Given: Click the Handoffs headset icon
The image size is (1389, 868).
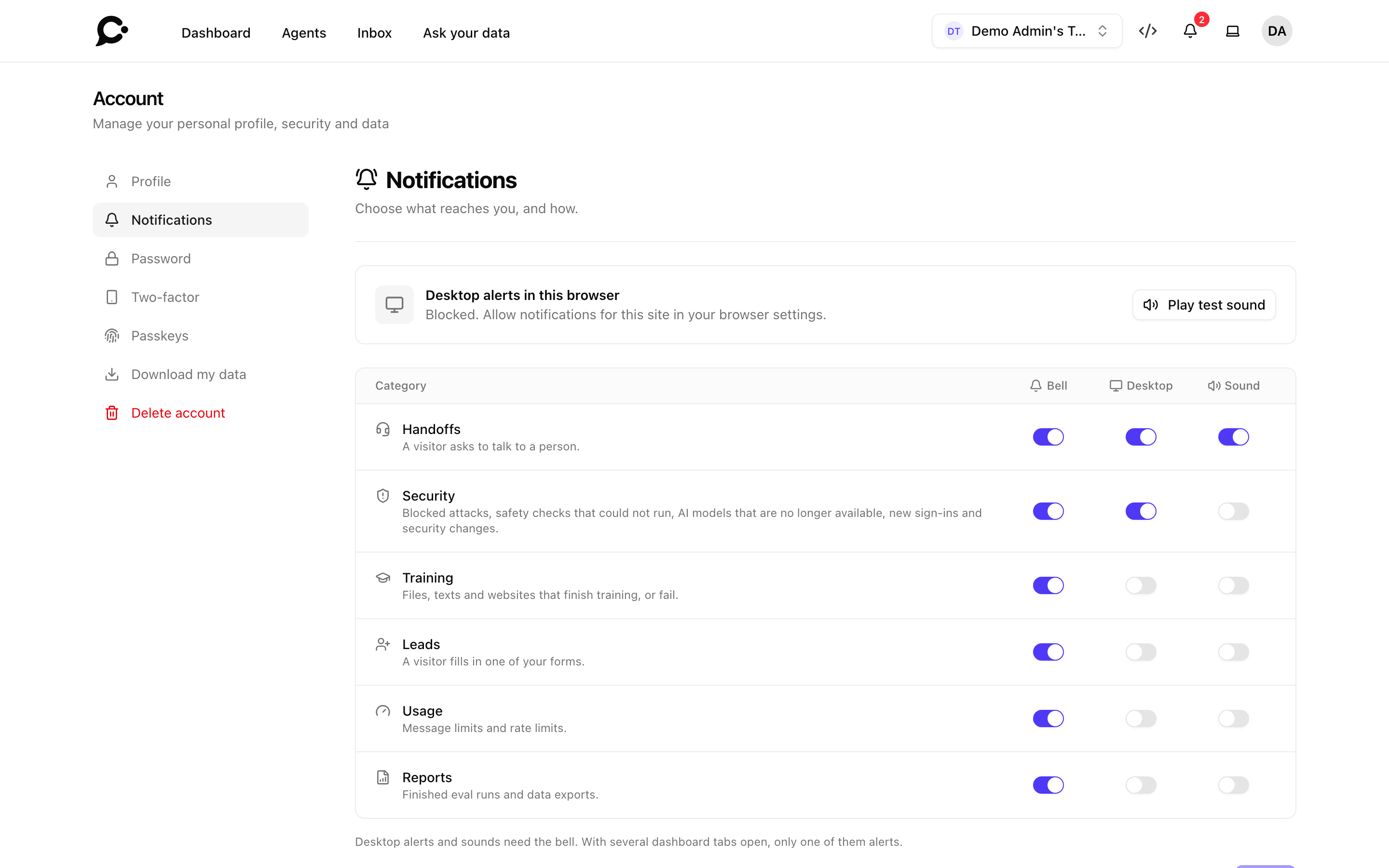Looking at the screenshot, I should coord(383,429).
